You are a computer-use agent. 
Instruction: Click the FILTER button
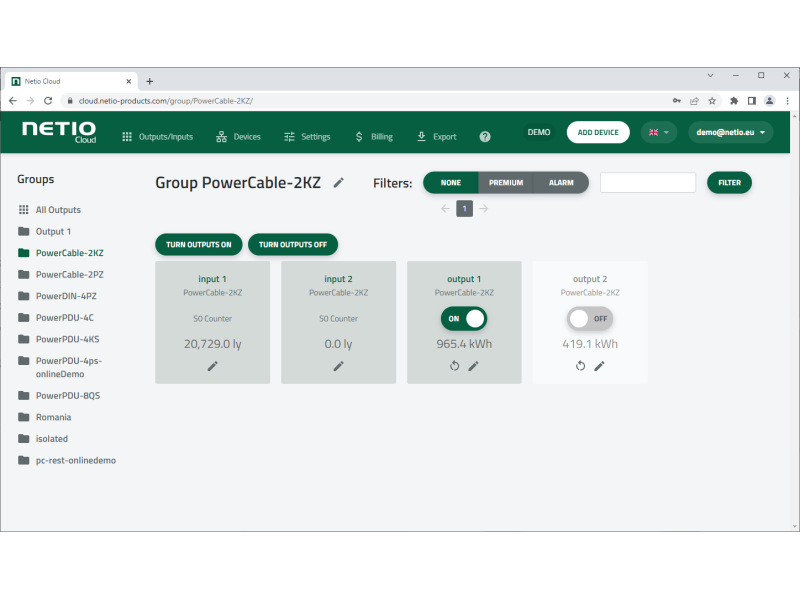tap(729, 183)
